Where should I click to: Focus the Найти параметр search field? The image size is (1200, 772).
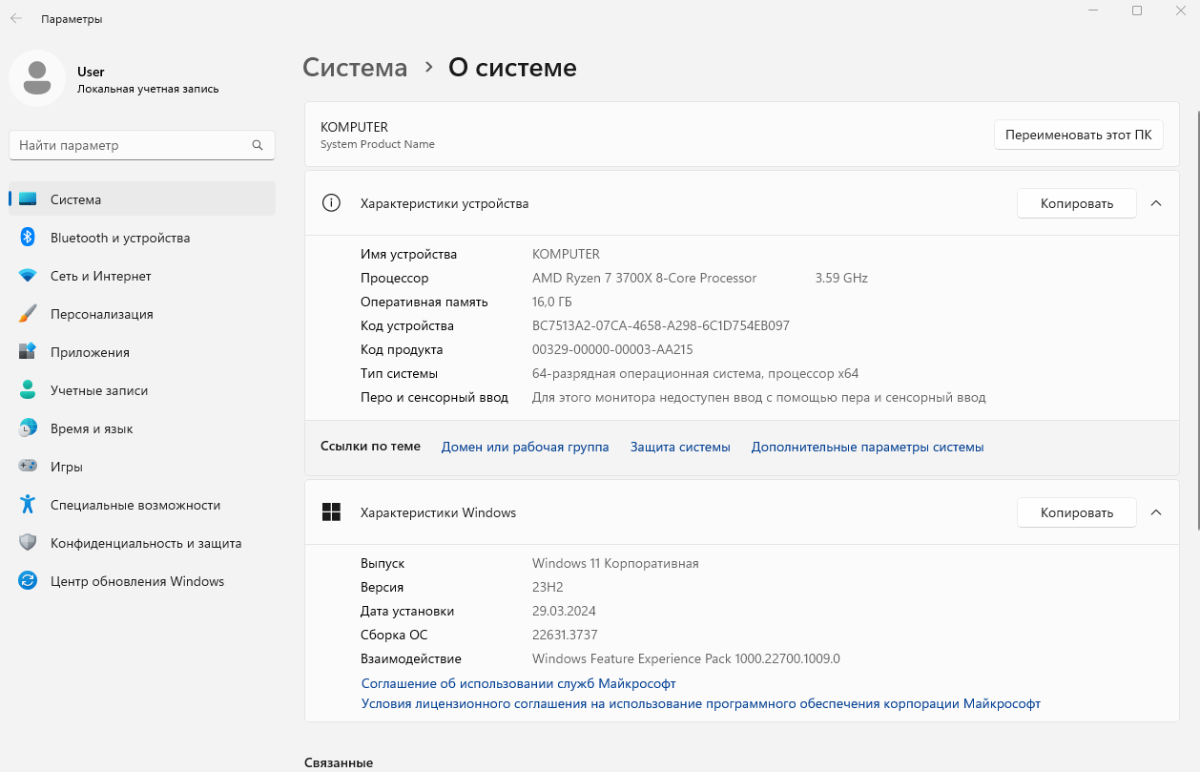click(x=142, y=145)
